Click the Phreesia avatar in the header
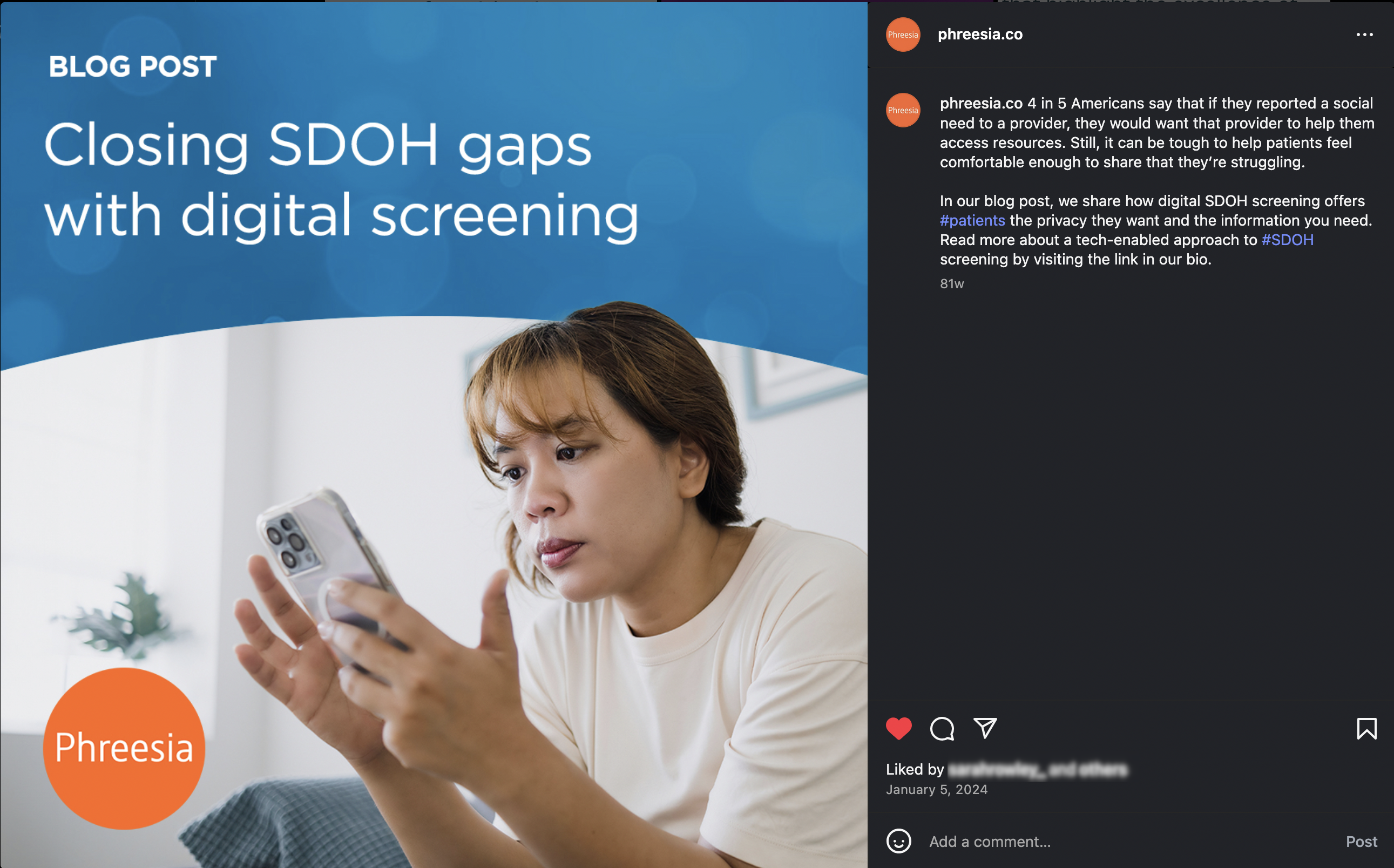 pyautogui.click(x=903, y=35)
